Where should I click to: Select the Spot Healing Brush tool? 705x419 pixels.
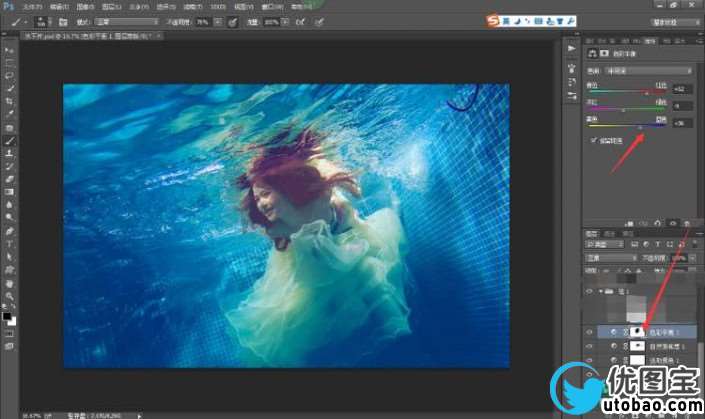coord(9,128)
